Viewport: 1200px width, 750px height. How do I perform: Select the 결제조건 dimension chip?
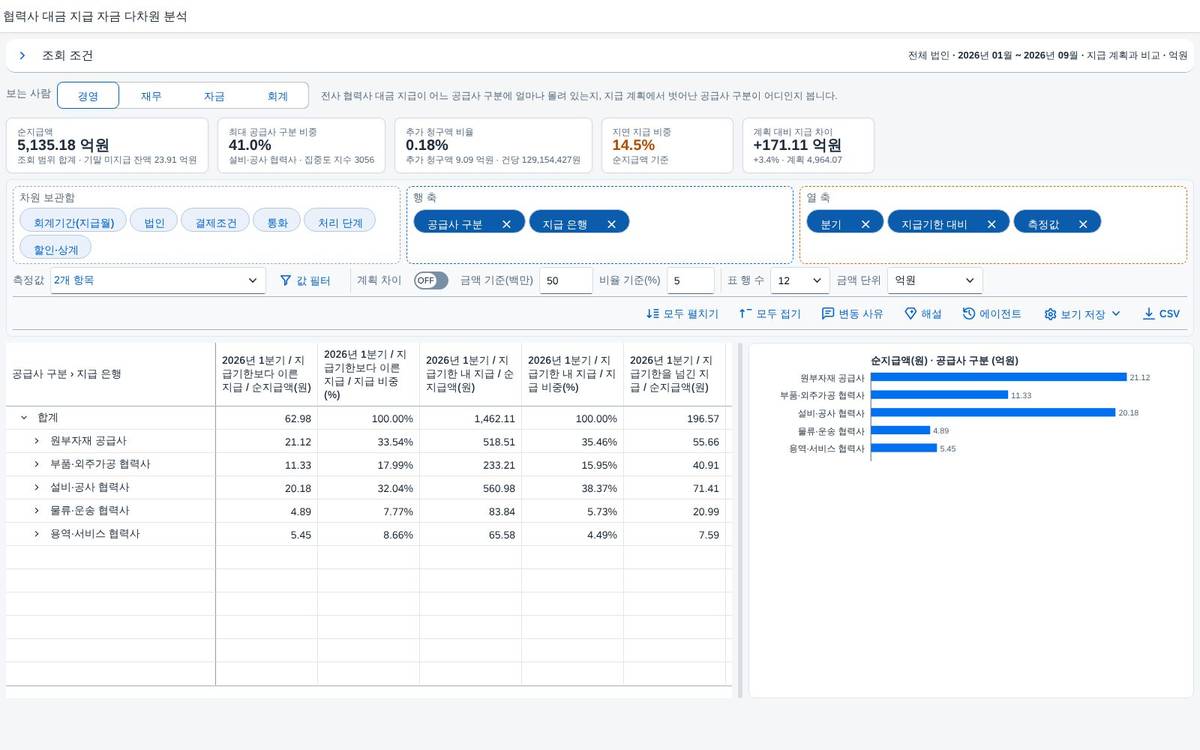pyautogui.click(x=215, y=223)
